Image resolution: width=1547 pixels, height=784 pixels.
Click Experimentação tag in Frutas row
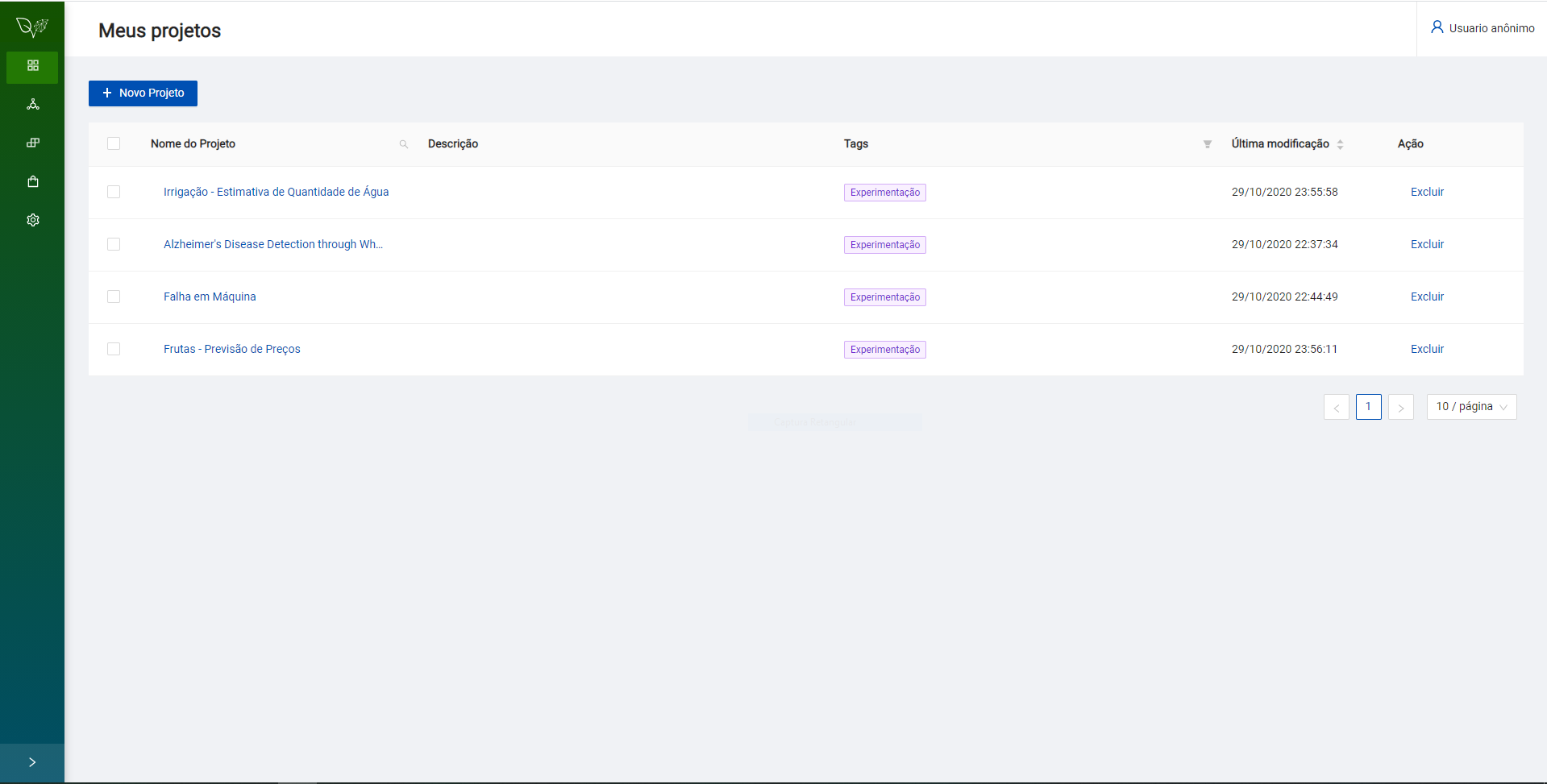pos(884,350)
